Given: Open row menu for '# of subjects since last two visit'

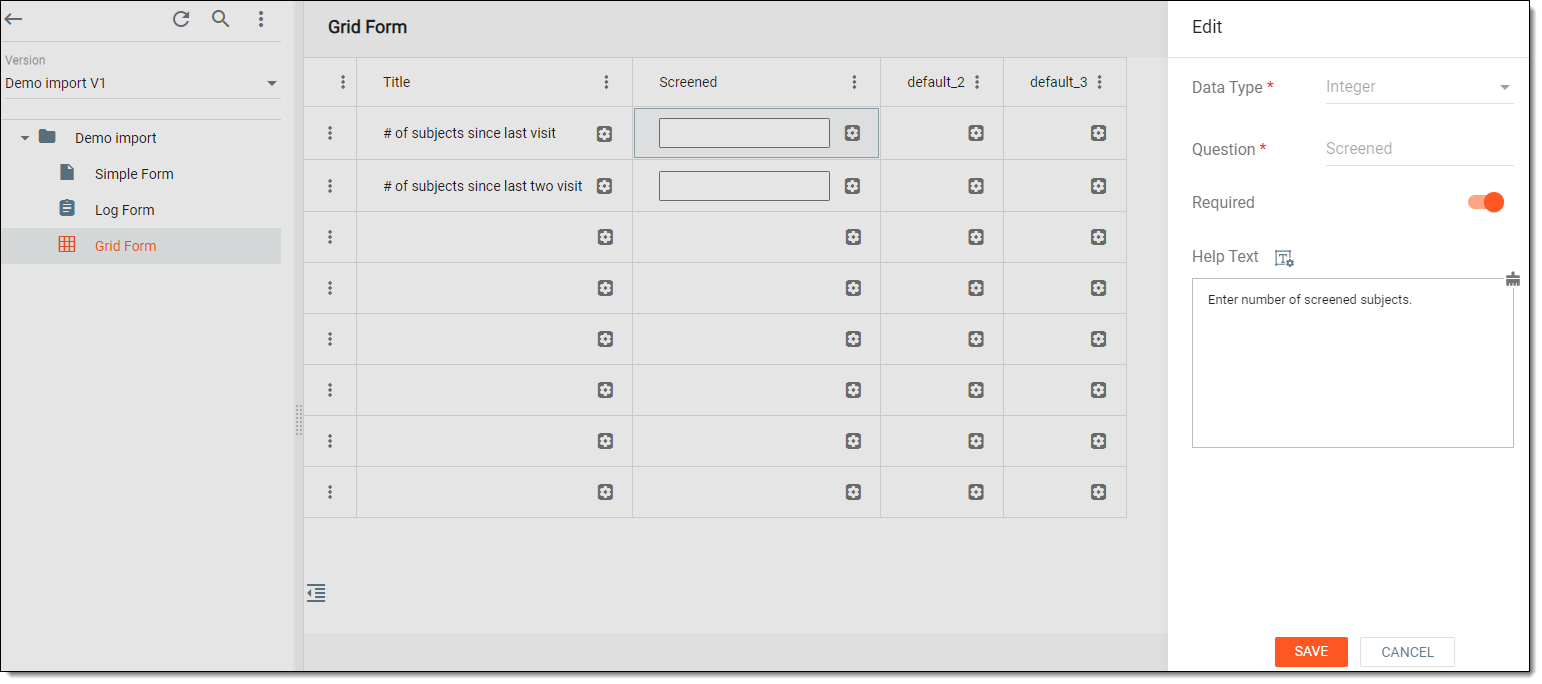Looking at the screenshot, I should (330, 186).
